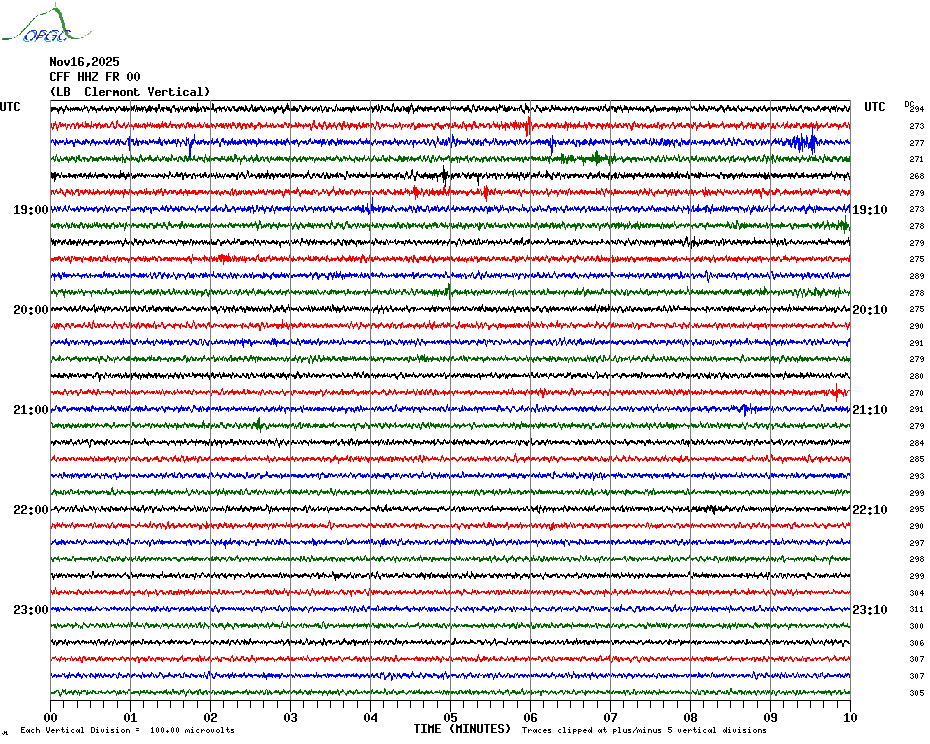This screenshot has width=930, height=744.
Task: Select the minute 10 tick label
Action: click(850, 717)
